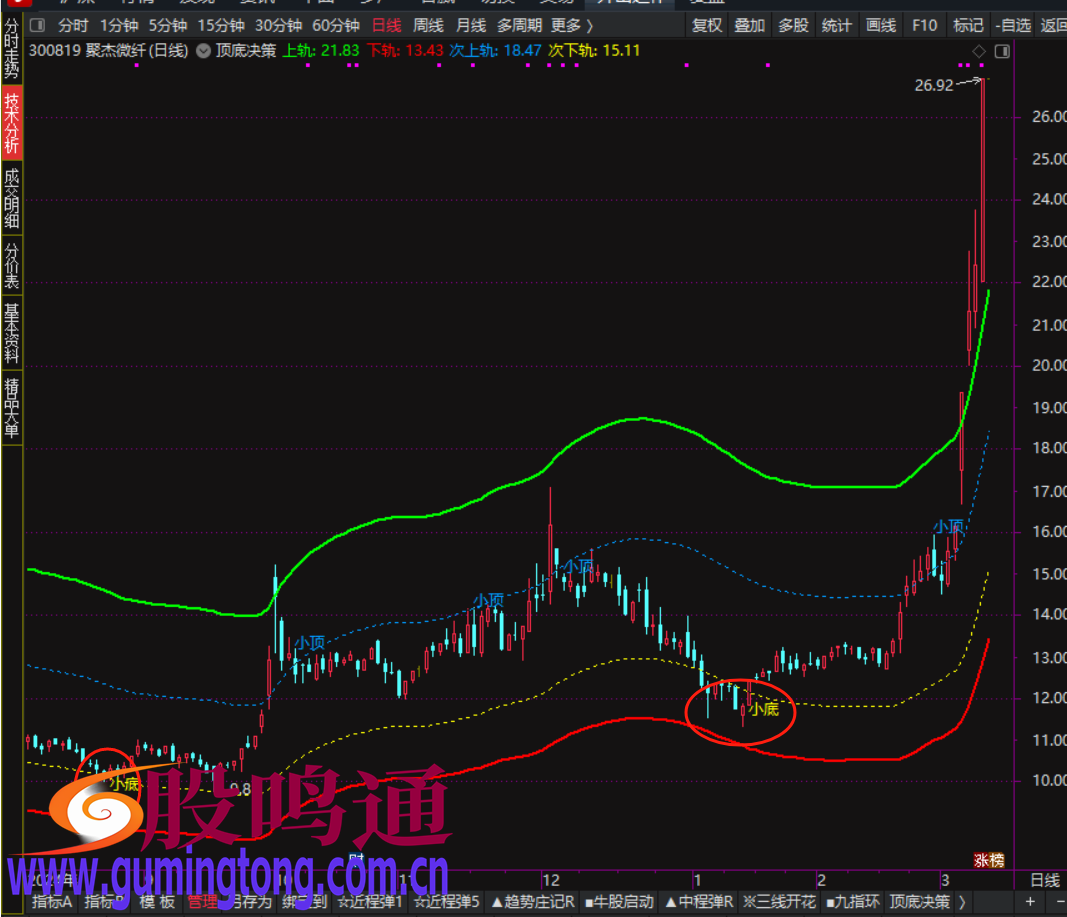Click the 26.92 high price candlestick label

(x=934, y=86)
